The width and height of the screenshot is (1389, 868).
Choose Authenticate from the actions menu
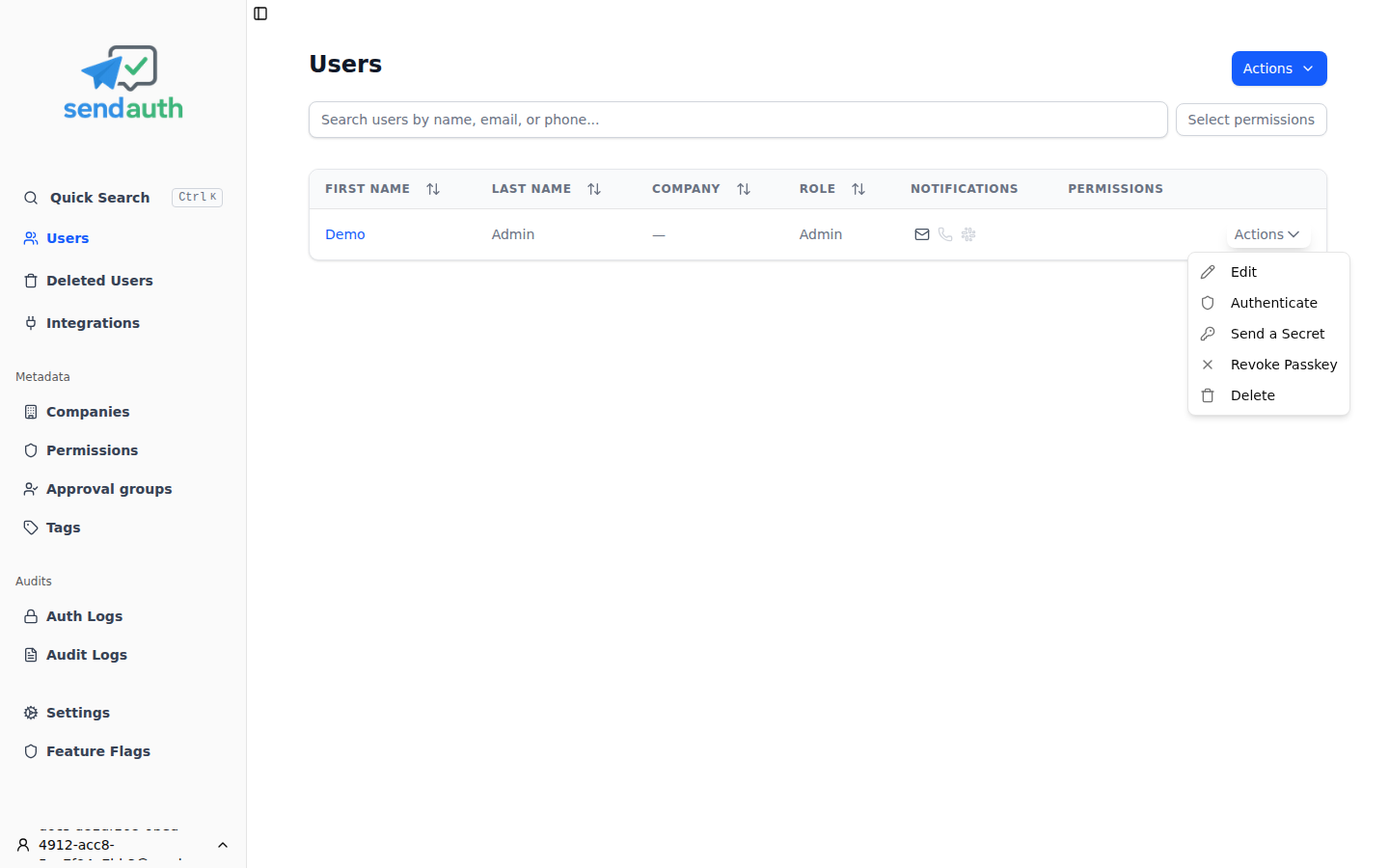pos(1273,302)
